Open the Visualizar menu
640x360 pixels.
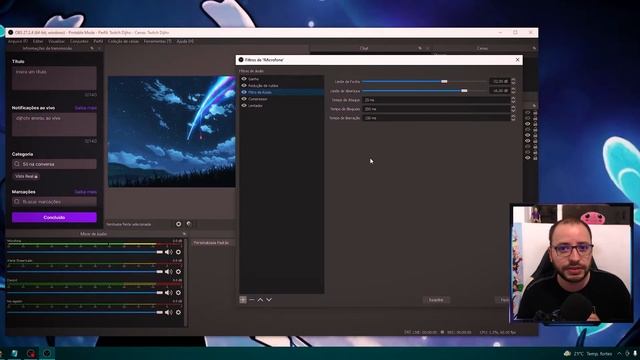(56, 41)
